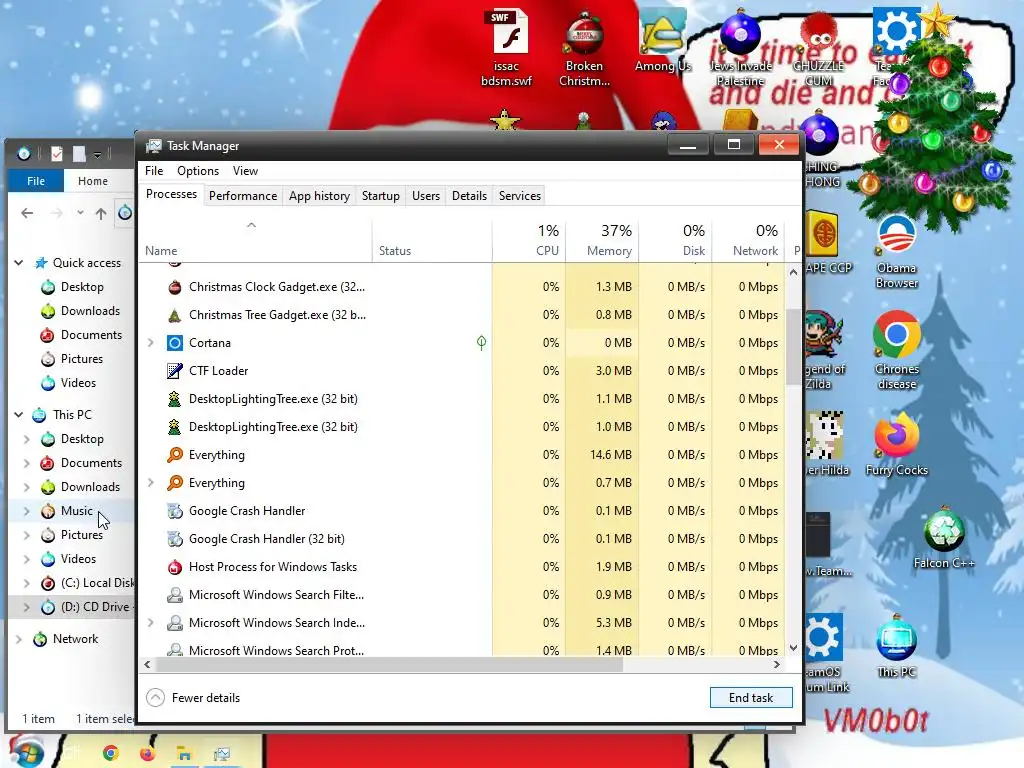Select Videos under This PC
Image resolution: width=1024 pixels, height=768 pixels.
click(x=78, y=559)
